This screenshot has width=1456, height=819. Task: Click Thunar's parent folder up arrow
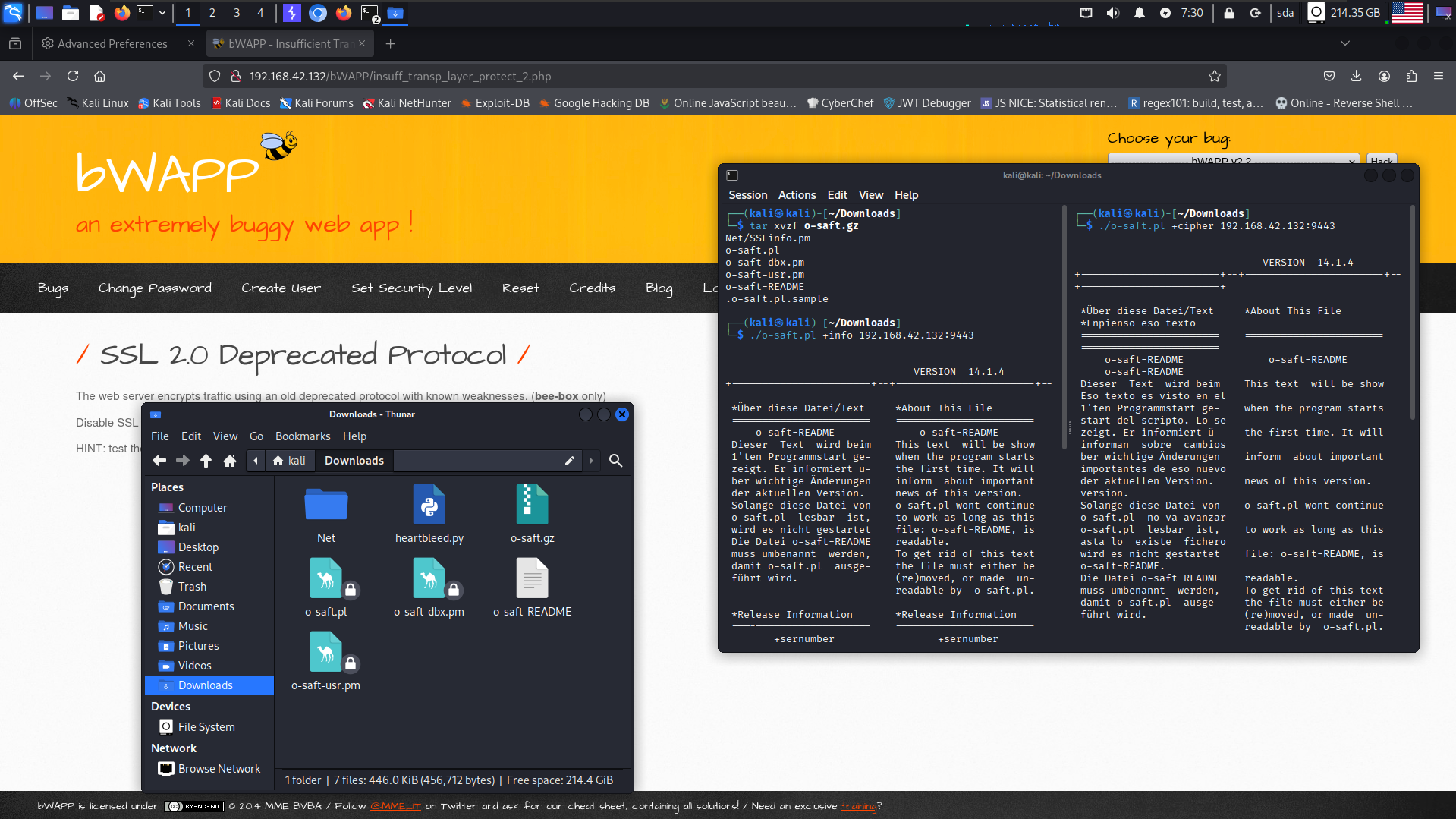coord(206,461)
